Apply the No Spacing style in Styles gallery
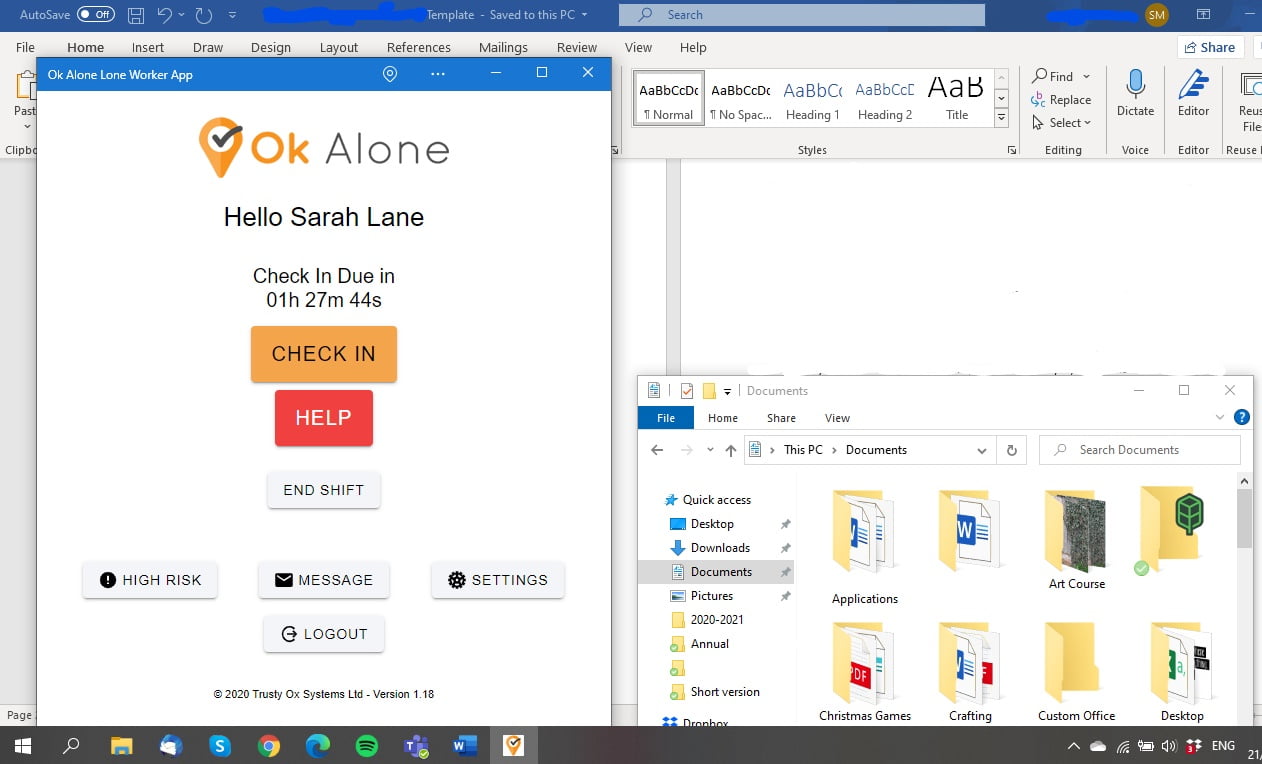The image size is (1262, 764). (x=741, y=98)
